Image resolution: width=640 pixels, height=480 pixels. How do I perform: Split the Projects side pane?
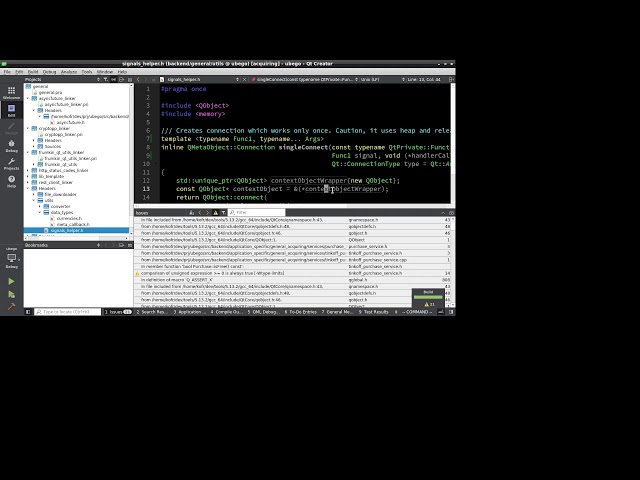(x=122, y=80)
